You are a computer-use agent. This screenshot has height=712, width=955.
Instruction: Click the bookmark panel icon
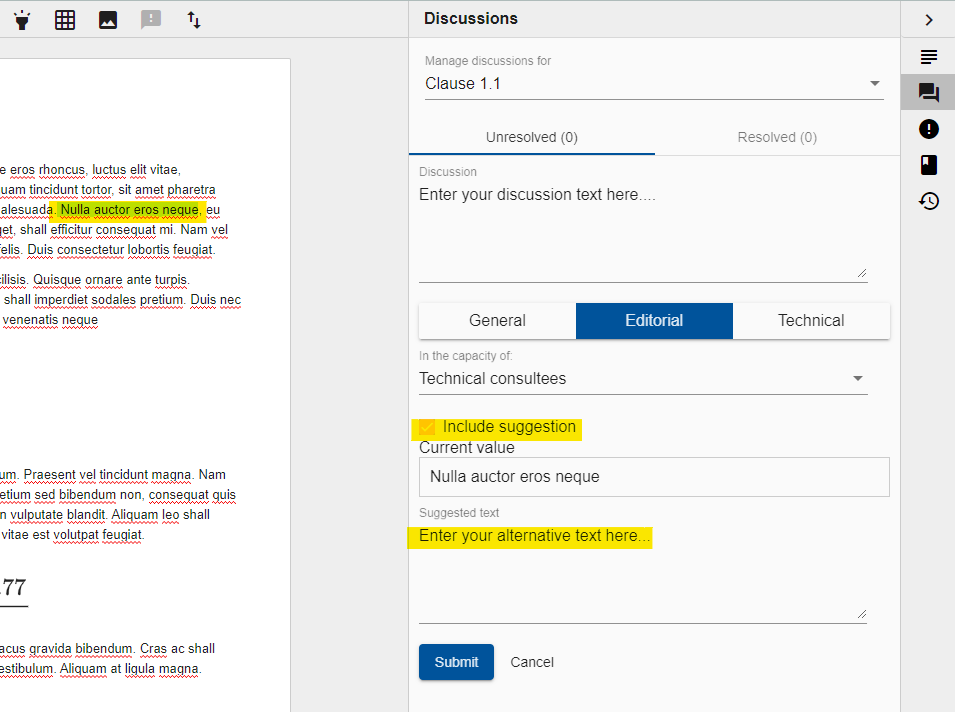[x=928, y=165]
